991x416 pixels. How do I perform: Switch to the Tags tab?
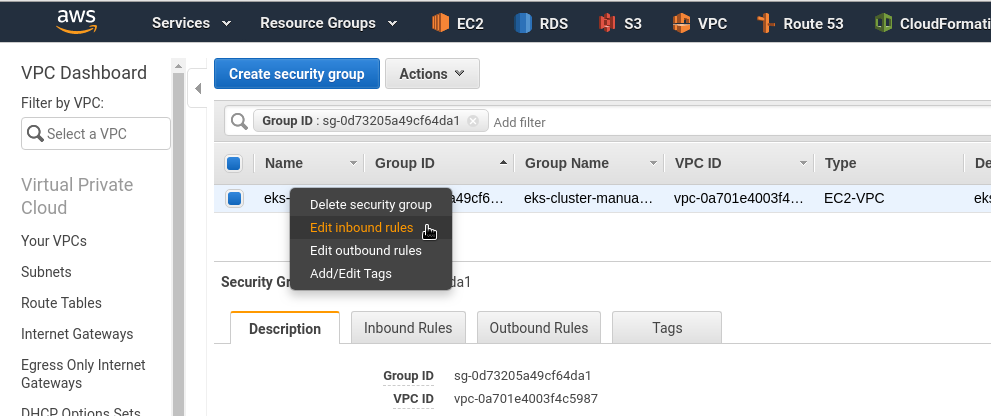[x=667, y=327]
